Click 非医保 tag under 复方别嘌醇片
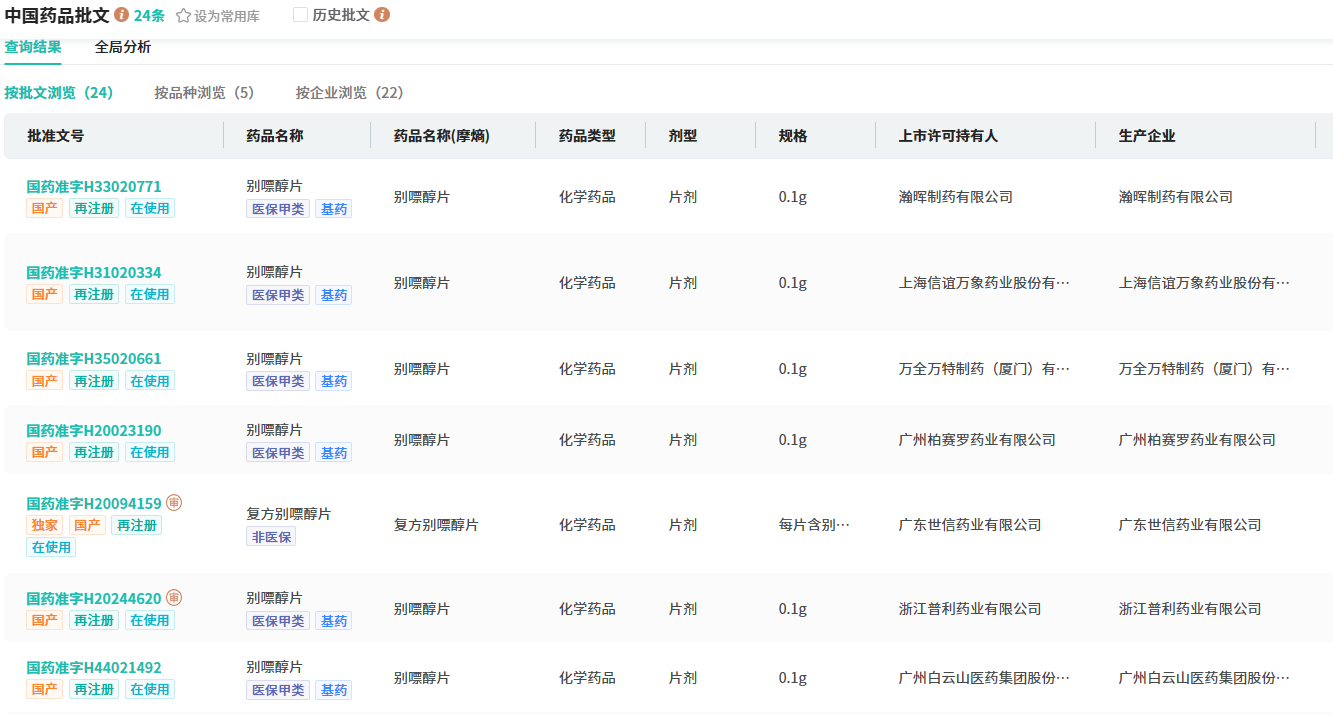 pos(271,537)
